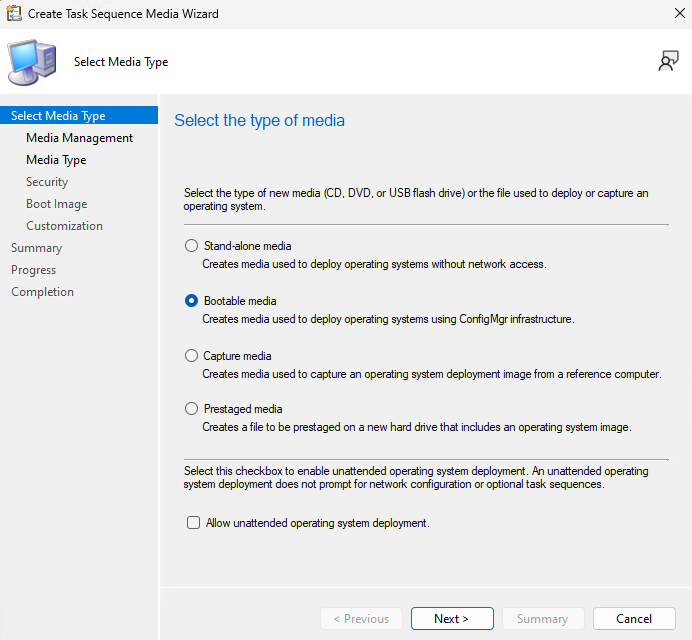The image size is (692, 640).
Task: Select the Progress step in sidebar
Action: point(33,270)
